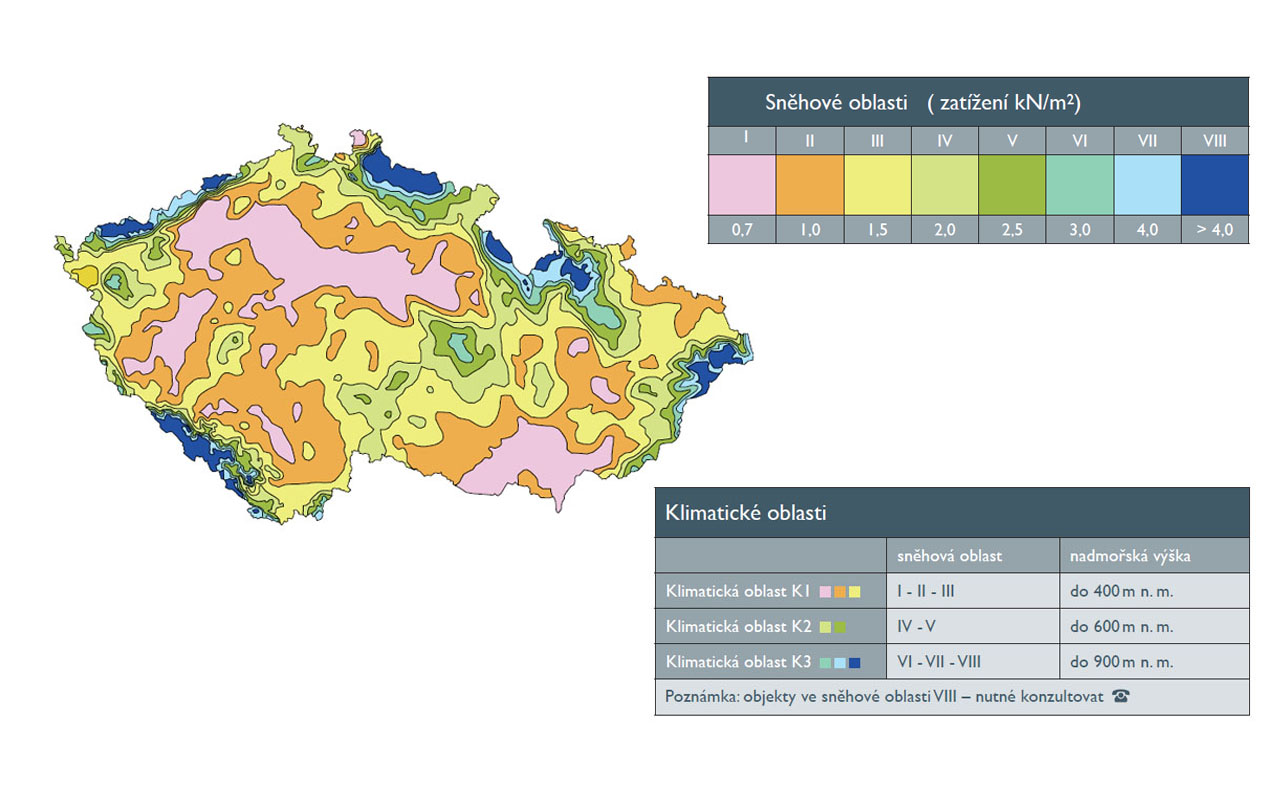Click the 'Klimatická oblast K3' row label

738,662
